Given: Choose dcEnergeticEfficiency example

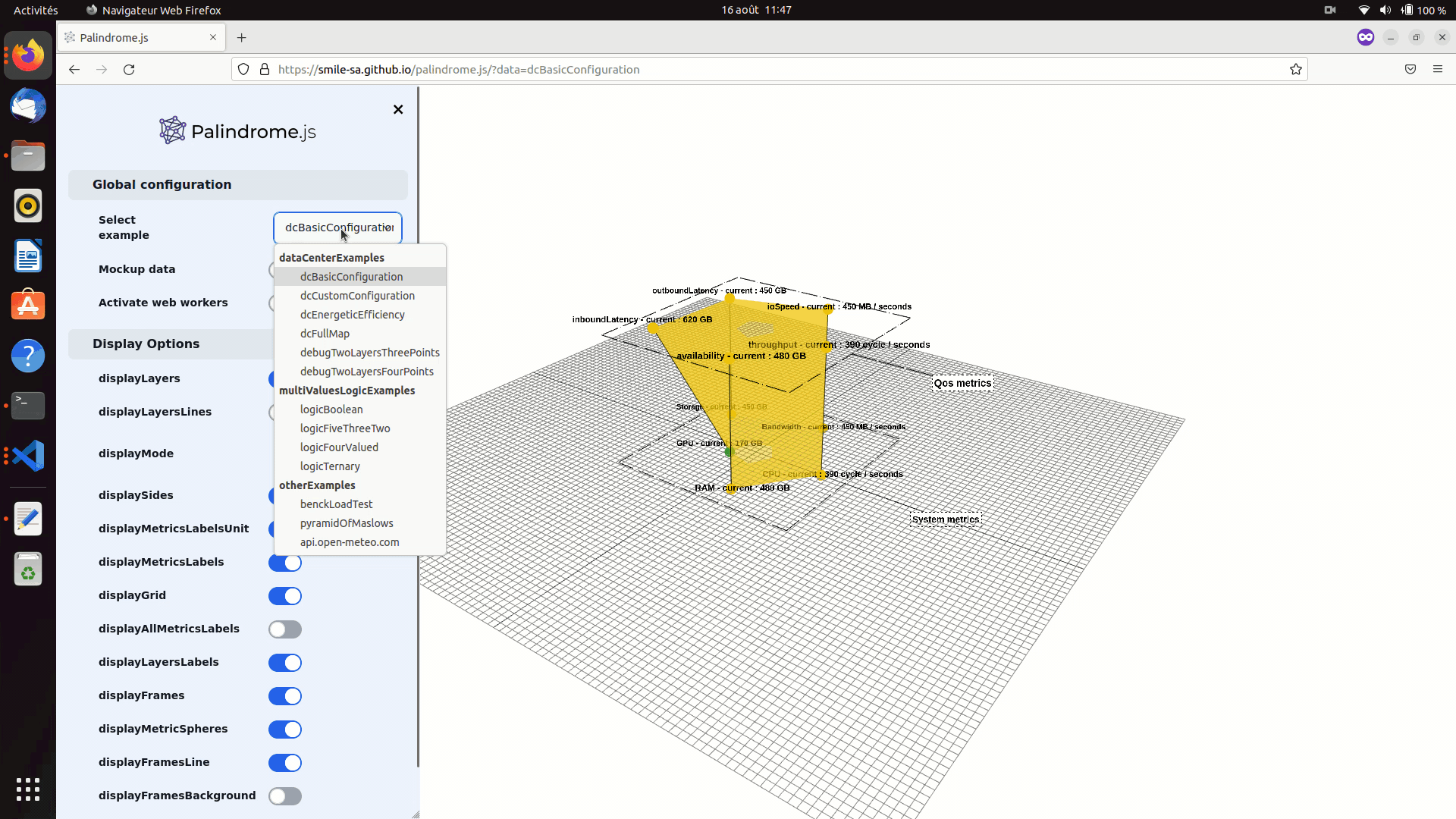Looking at the screenshot, I should (360, 315).
